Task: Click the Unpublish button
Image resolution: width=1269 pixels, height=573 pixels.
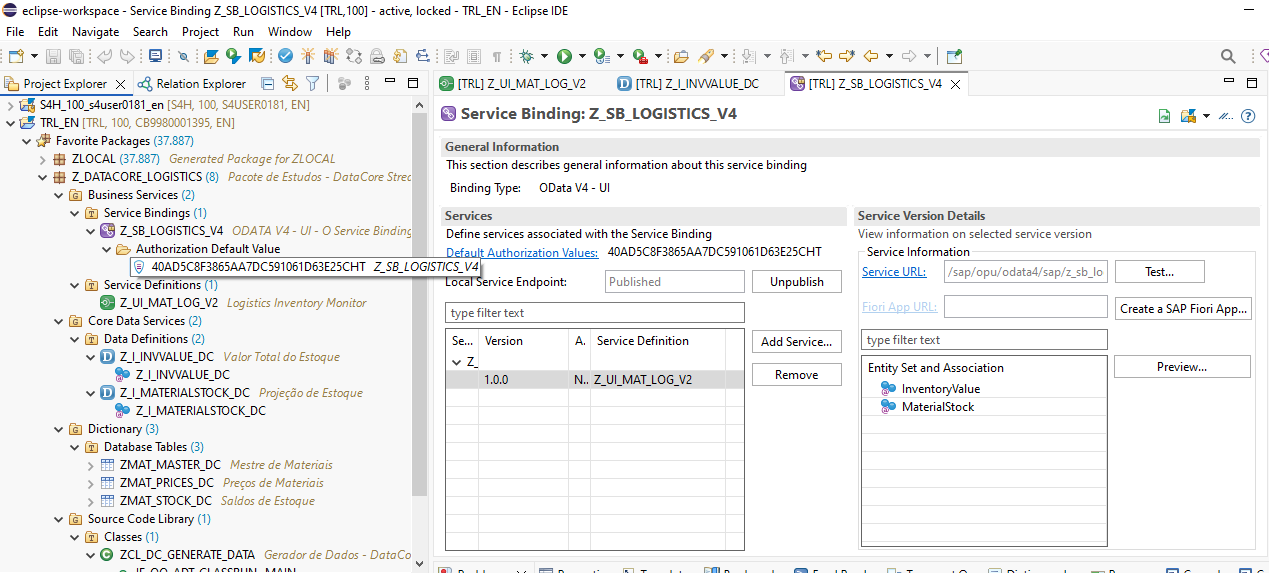Action: click(797, 282)
